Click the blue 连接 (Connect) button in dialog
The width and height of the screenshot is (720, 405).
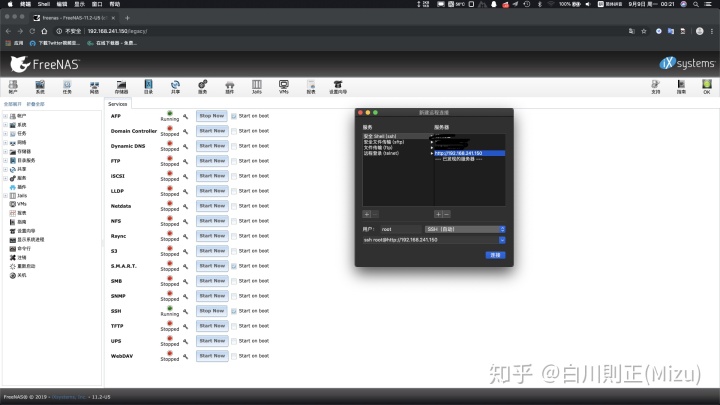point(495,255)
